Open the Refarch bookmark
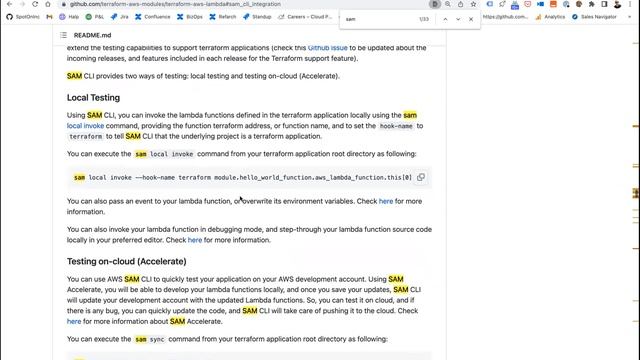 [223, 17]
